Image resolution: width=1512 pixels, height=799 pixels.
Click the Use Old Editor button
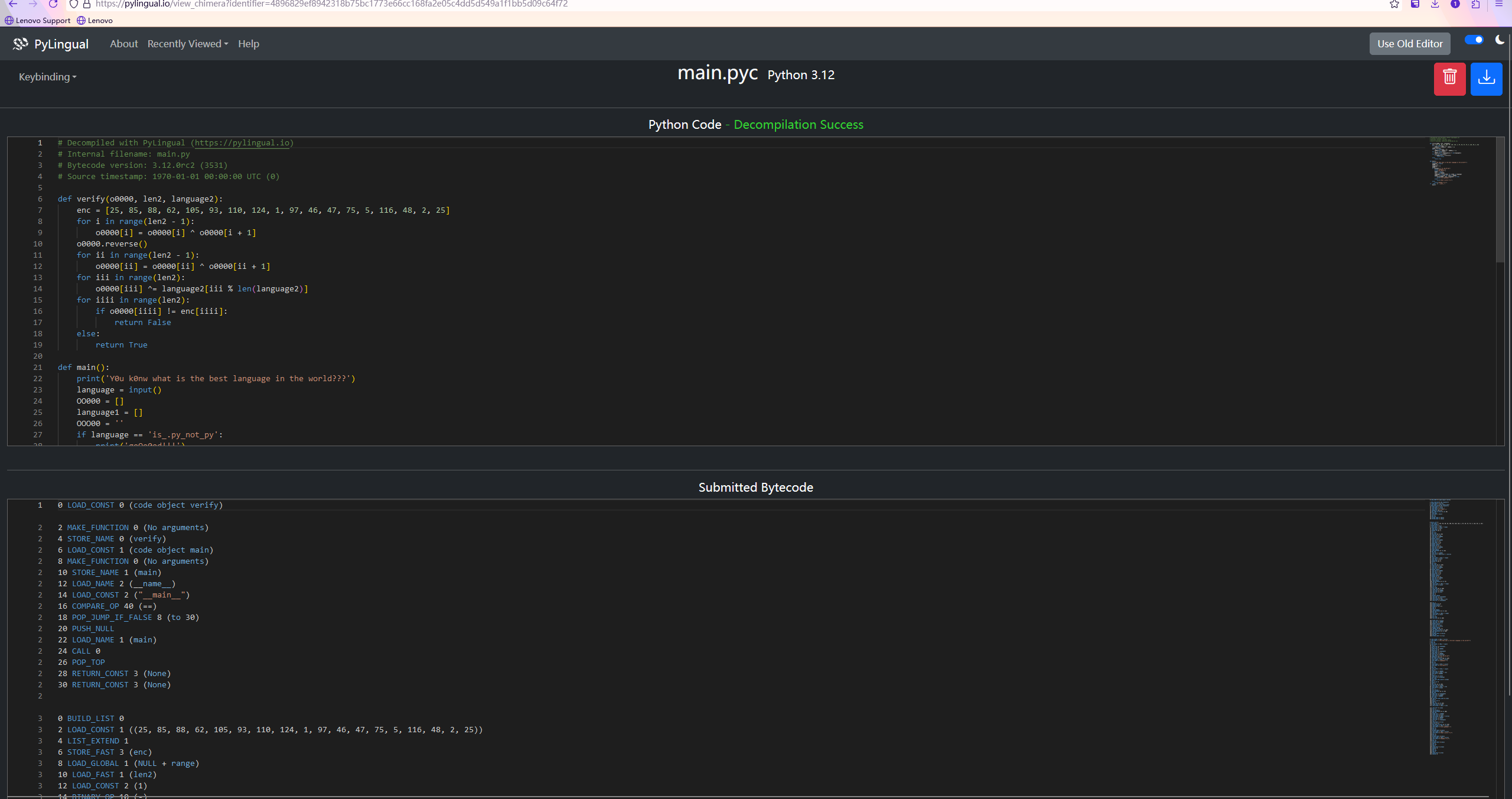coord(1409,43)
